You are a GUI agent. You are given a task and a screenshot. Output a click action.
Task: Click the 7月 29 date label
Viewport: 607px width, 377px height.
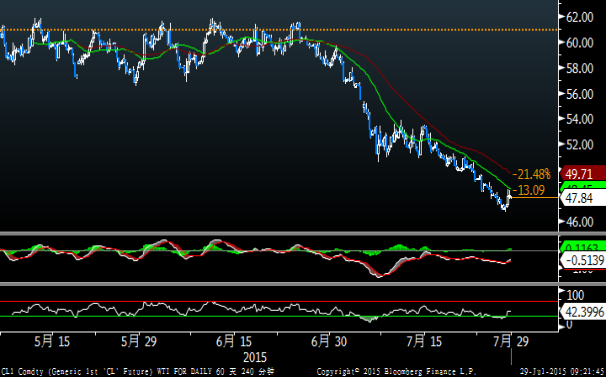[511, 341]
